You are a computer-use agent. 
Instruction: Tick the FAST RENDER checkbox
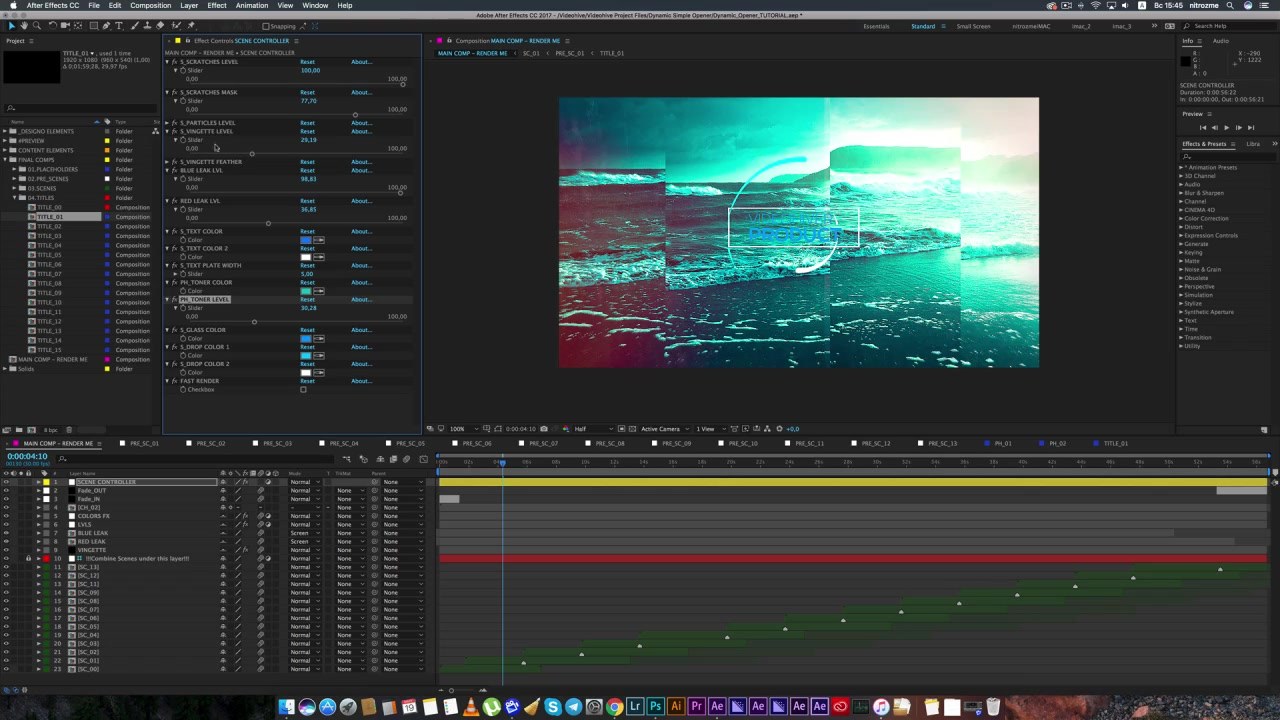click(303, 389)
